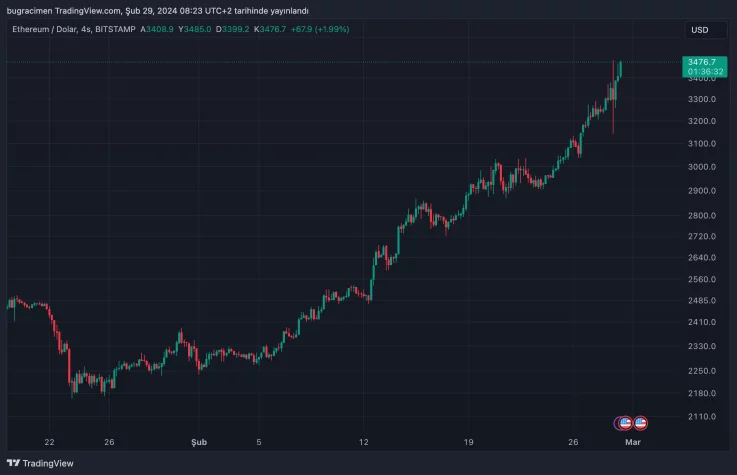
Task: Click the symbol title Ethereum / Dolar, 4s, BITSTAMP
Action: coord(74,29)
